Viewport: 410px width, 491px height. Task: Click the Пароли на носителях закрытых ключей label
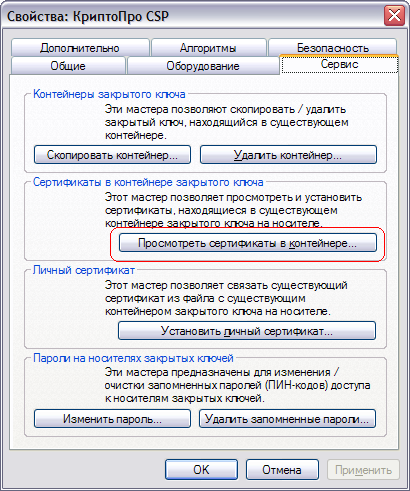[133, 358]
